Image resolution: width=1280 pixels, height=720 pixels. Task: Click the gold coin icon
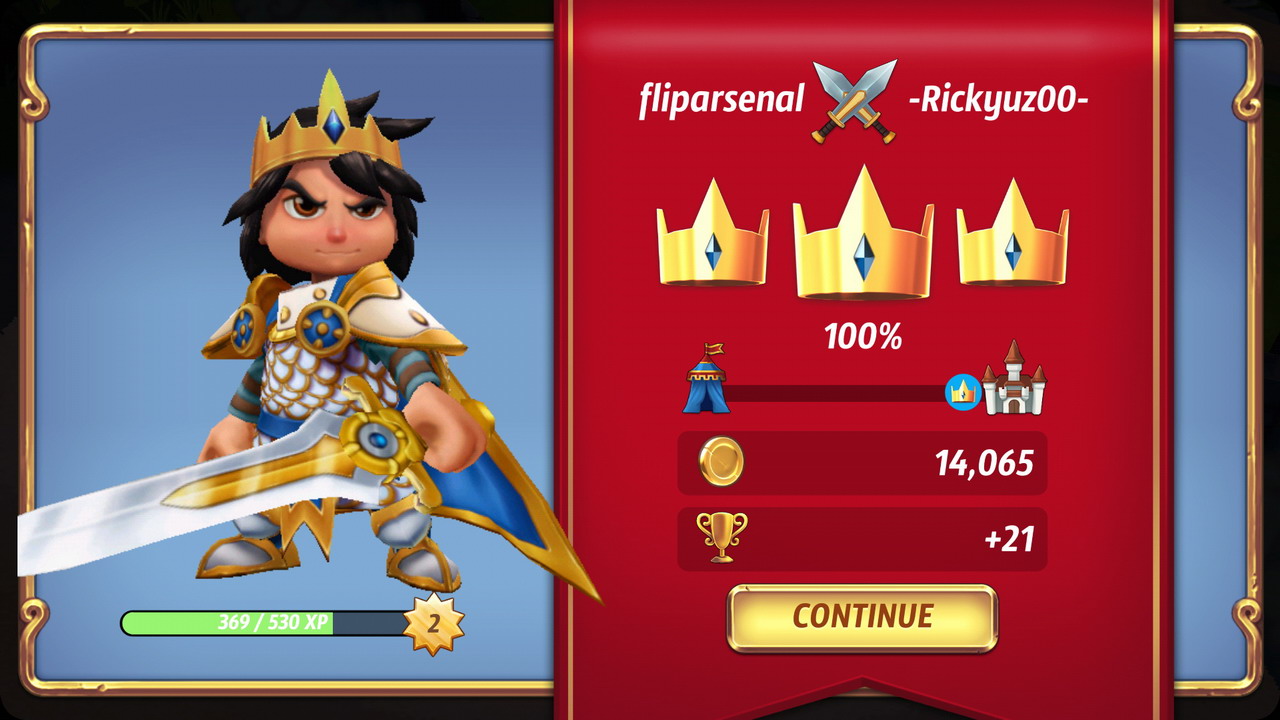coord(721,464)
